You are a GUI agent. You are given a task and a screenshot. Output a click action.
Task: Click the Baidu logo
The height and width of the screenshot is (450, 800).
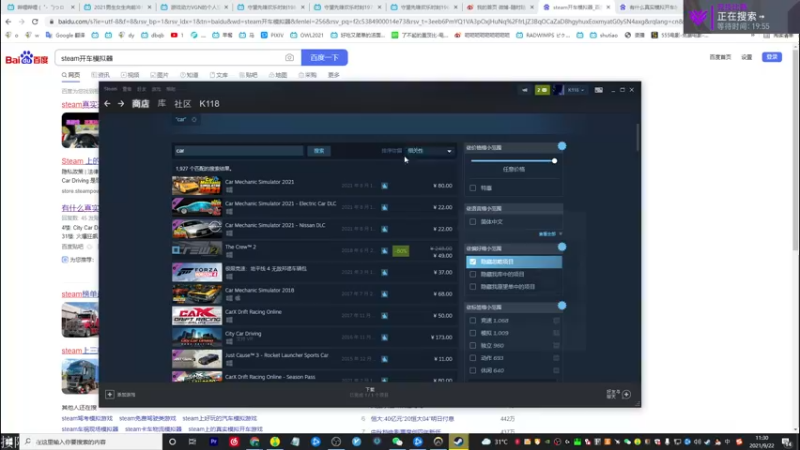tap(27, 58)
